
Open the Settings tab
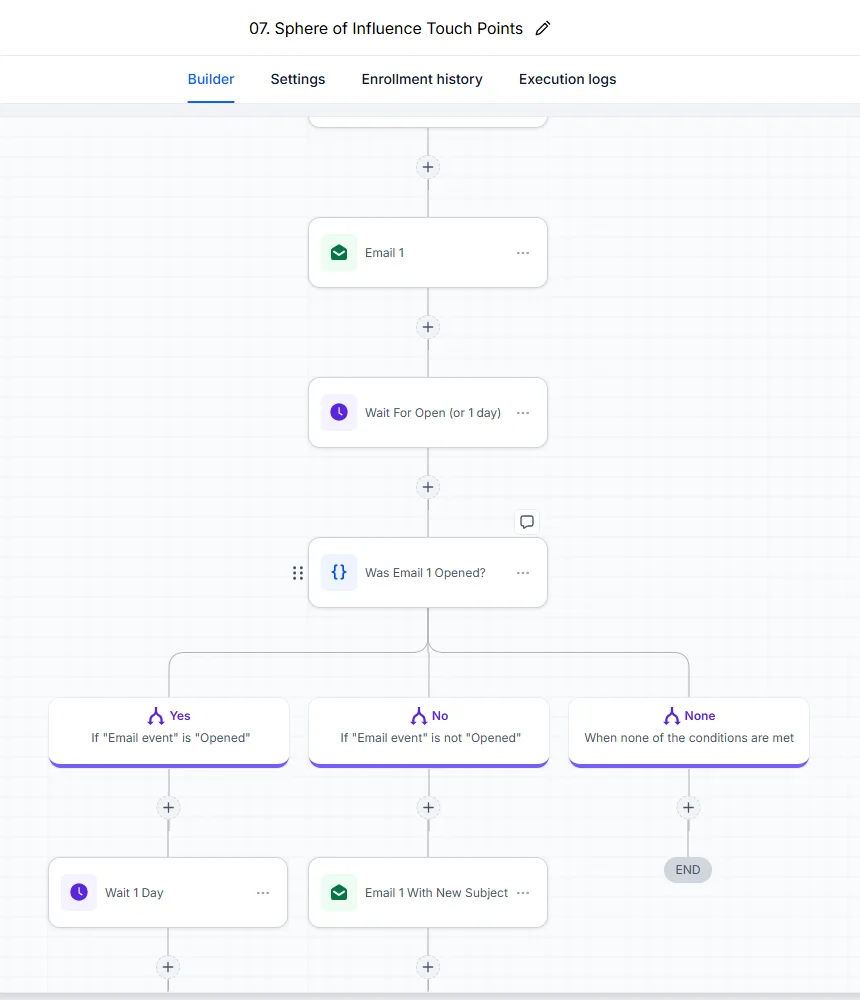point(298,79)
